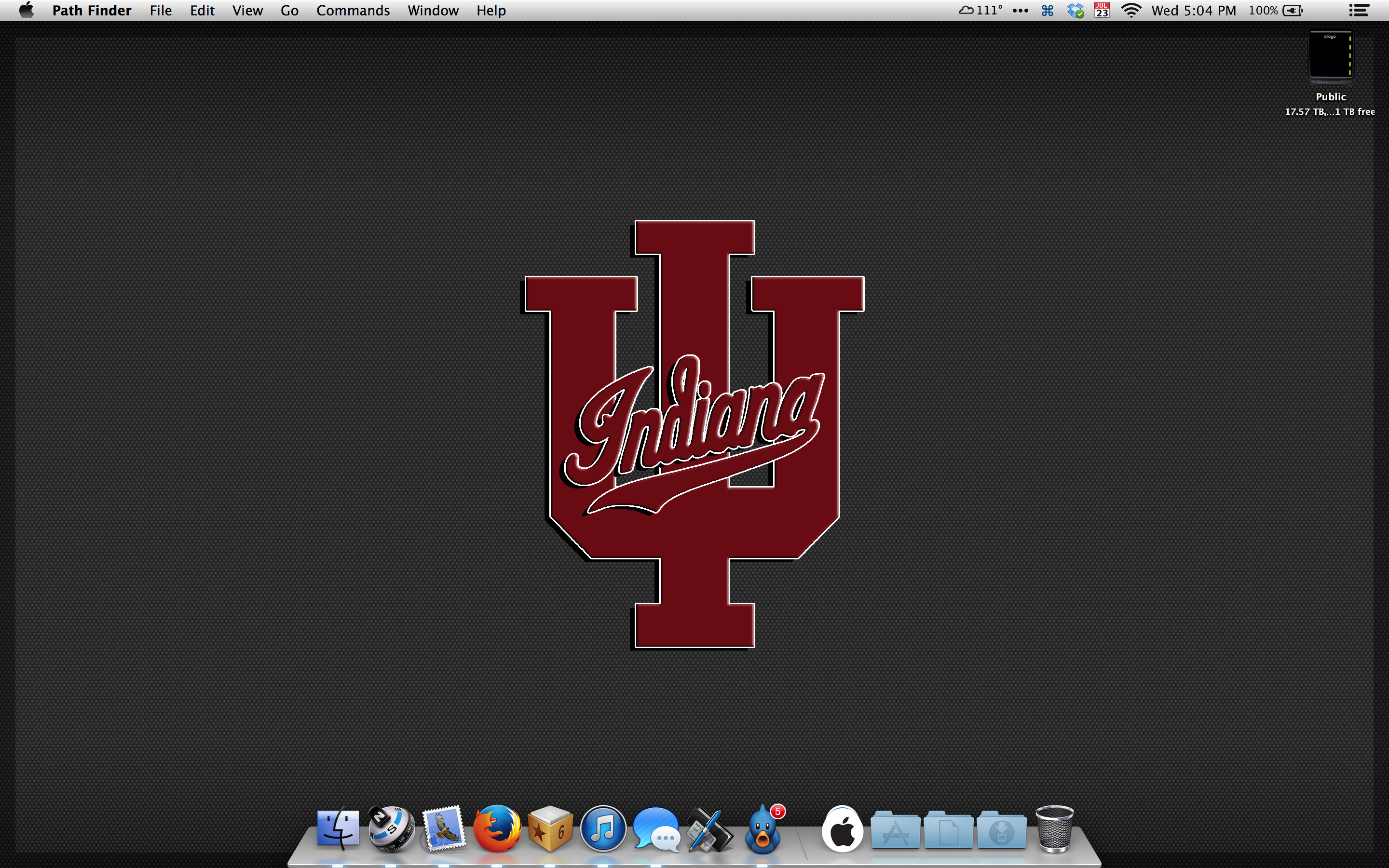Screen dimensions: 1389x868
Task: Click the battery charging icon
Action: (1293, 10)
